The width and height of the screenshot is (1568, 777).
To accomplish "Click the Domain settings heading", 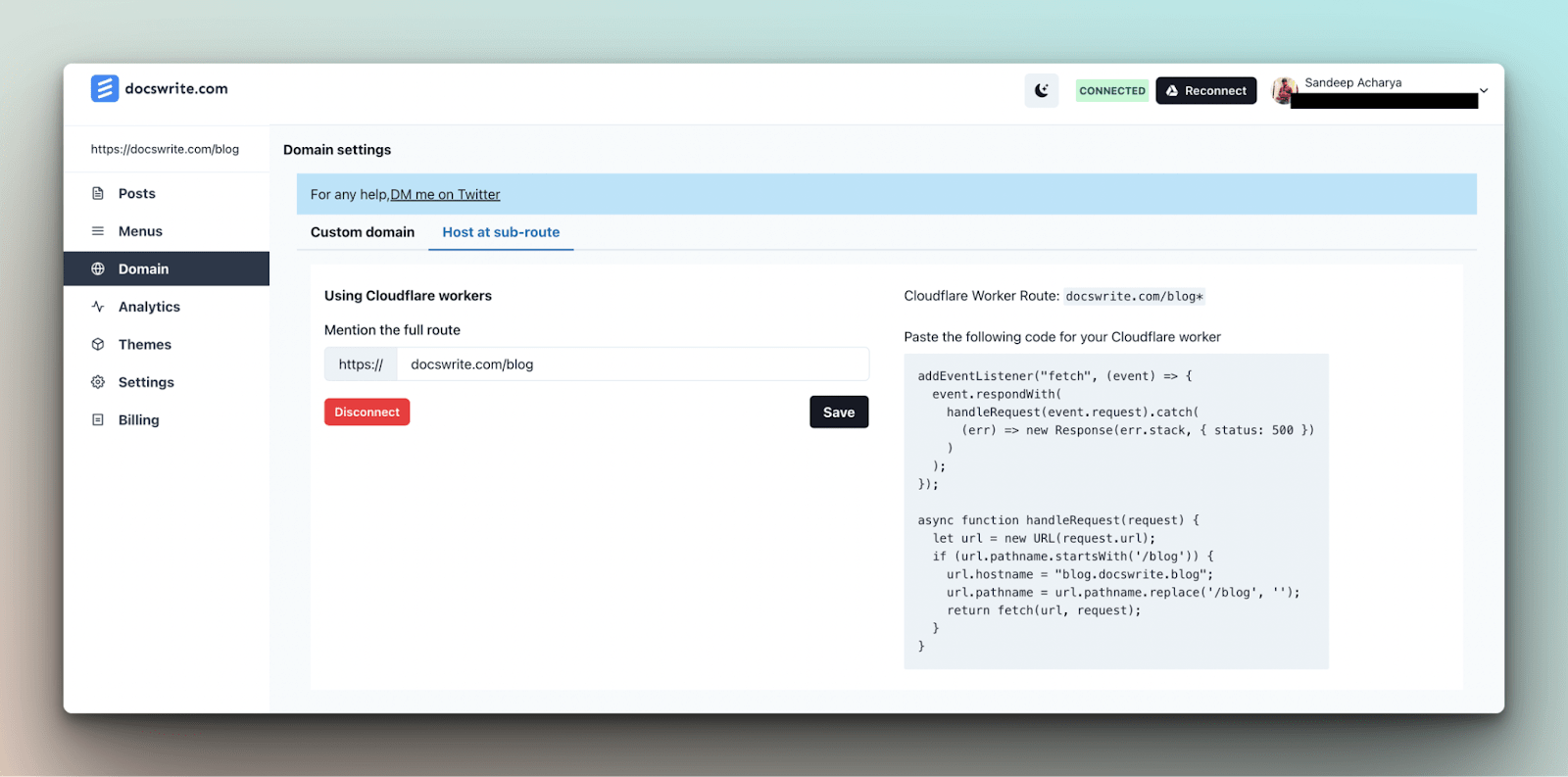I will coord(337,150).
